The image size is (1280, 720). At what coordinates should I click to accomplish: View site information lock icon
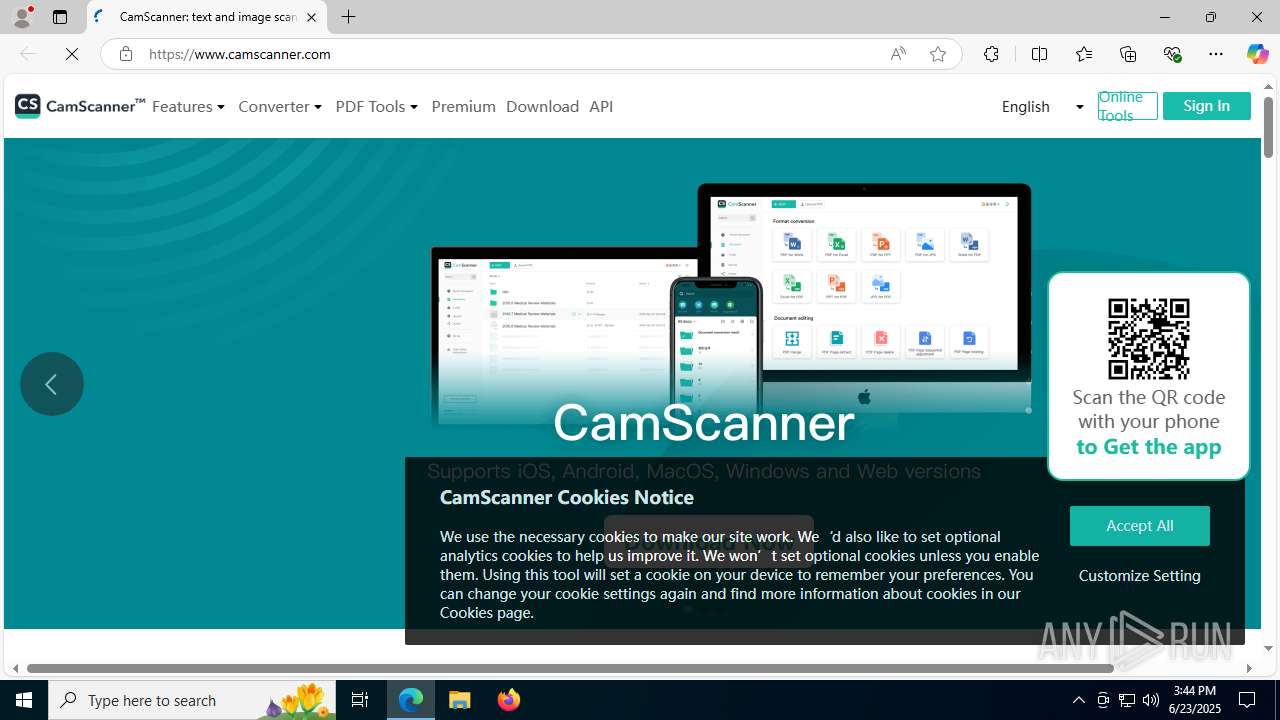click(125, 54)
